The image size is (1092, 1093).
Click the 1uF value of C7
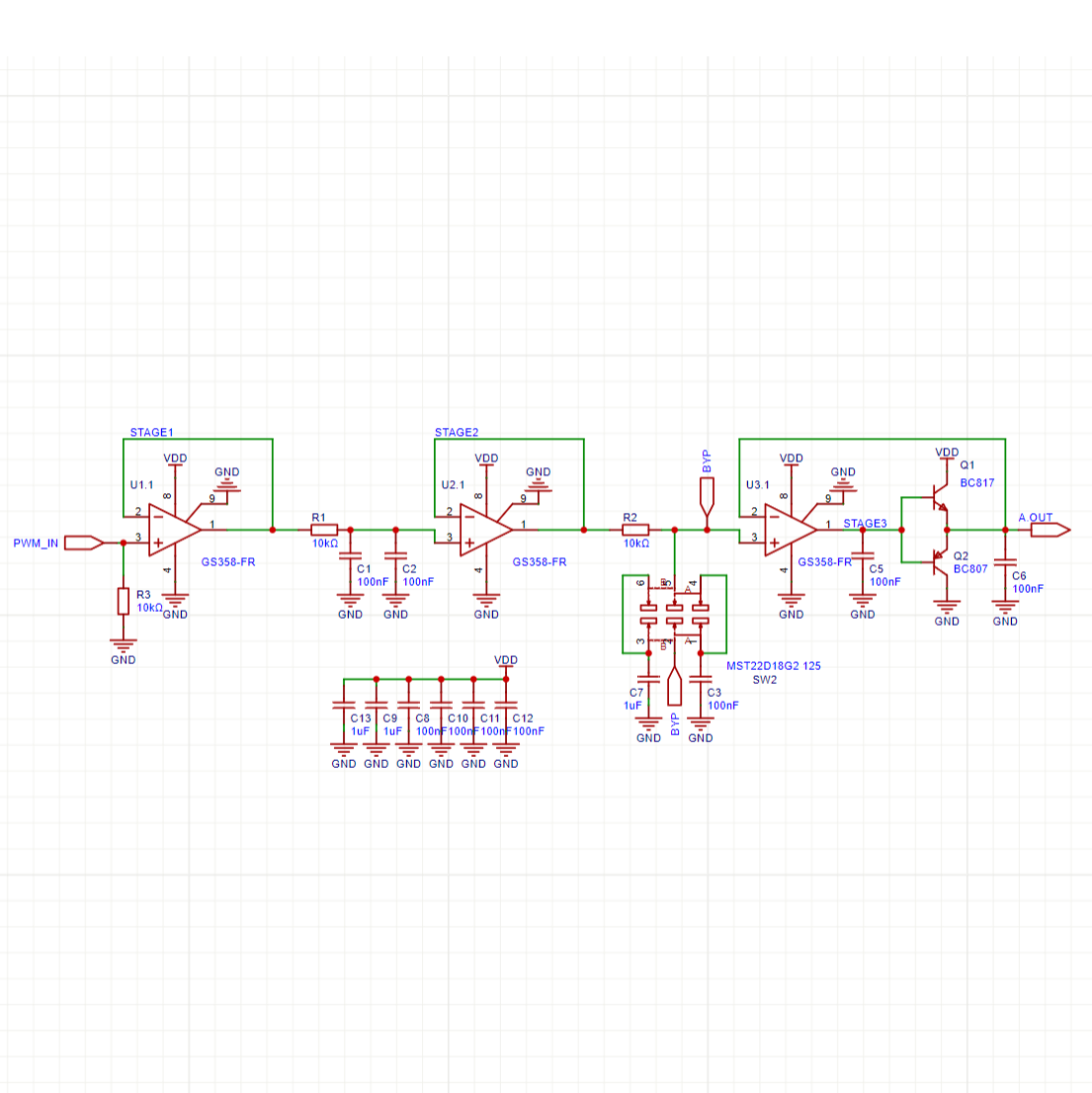pyautogui.click(x=632, y=706)
